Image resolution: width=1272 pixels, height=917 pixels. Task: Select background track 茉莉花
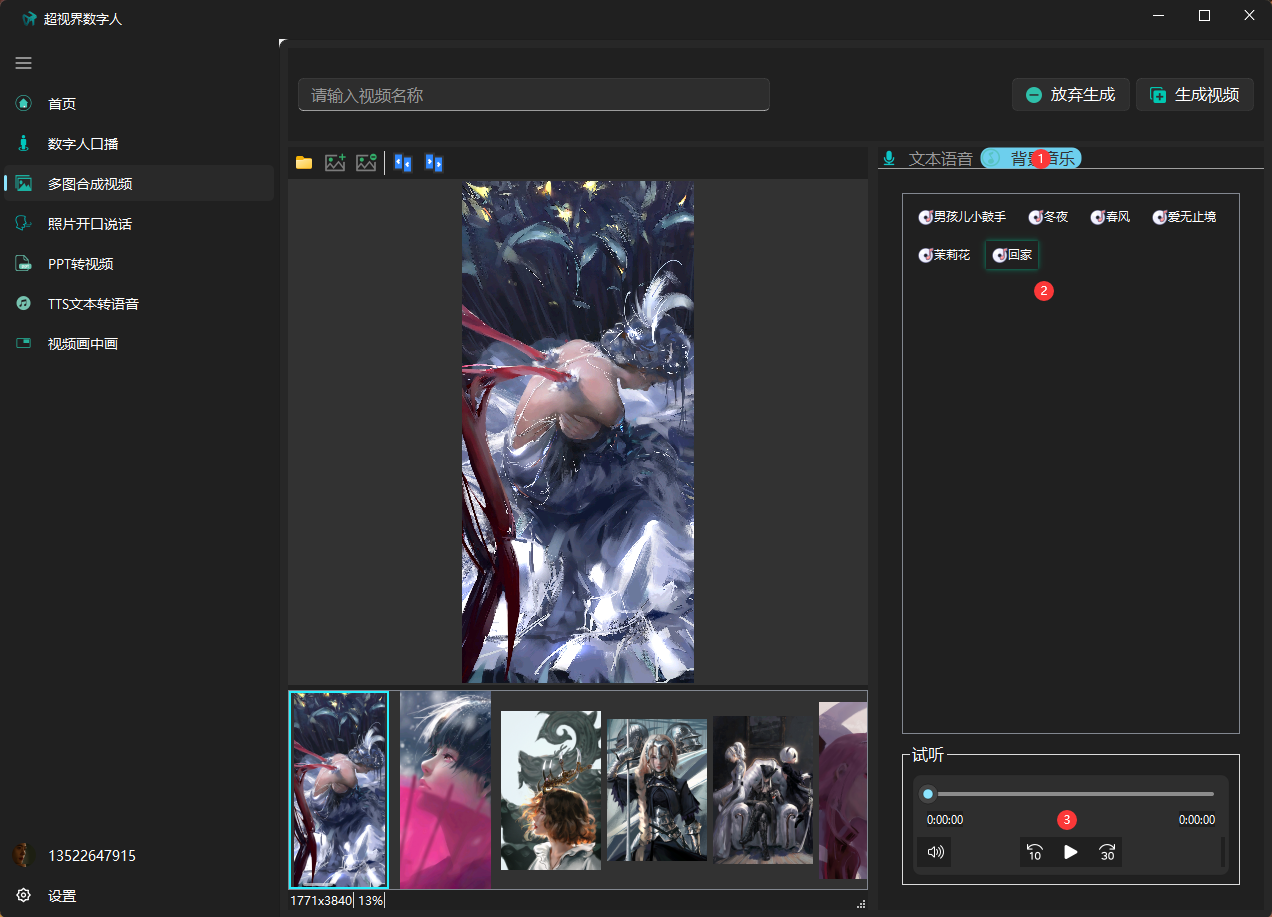coord(945,255)
